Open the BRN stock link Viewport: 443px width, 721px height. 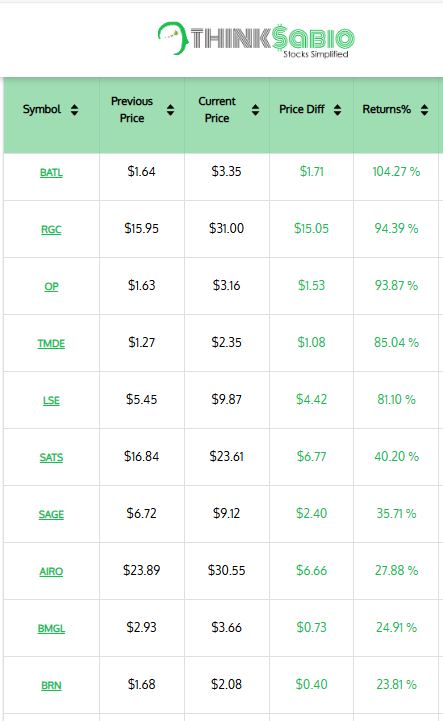pos(51,686)
